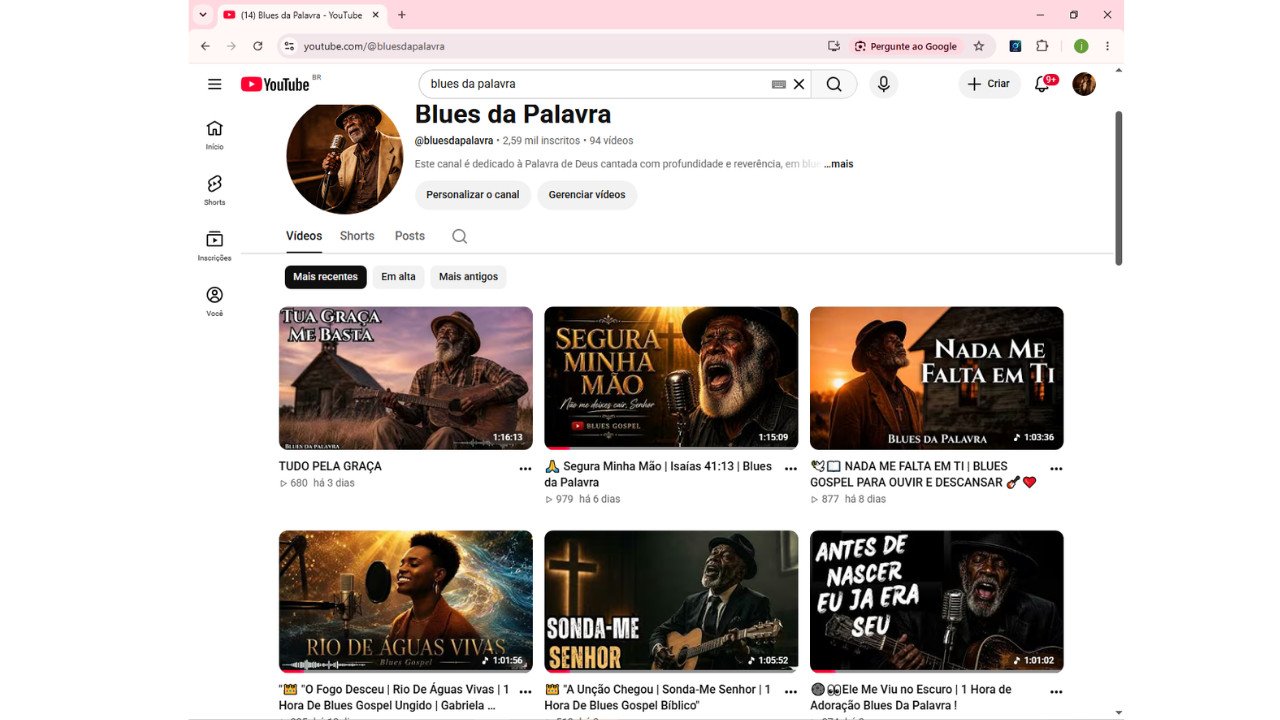Open Shorts in the left sidebar
The height and width of the screenshot is (720, 1280).
click(215, 190)
